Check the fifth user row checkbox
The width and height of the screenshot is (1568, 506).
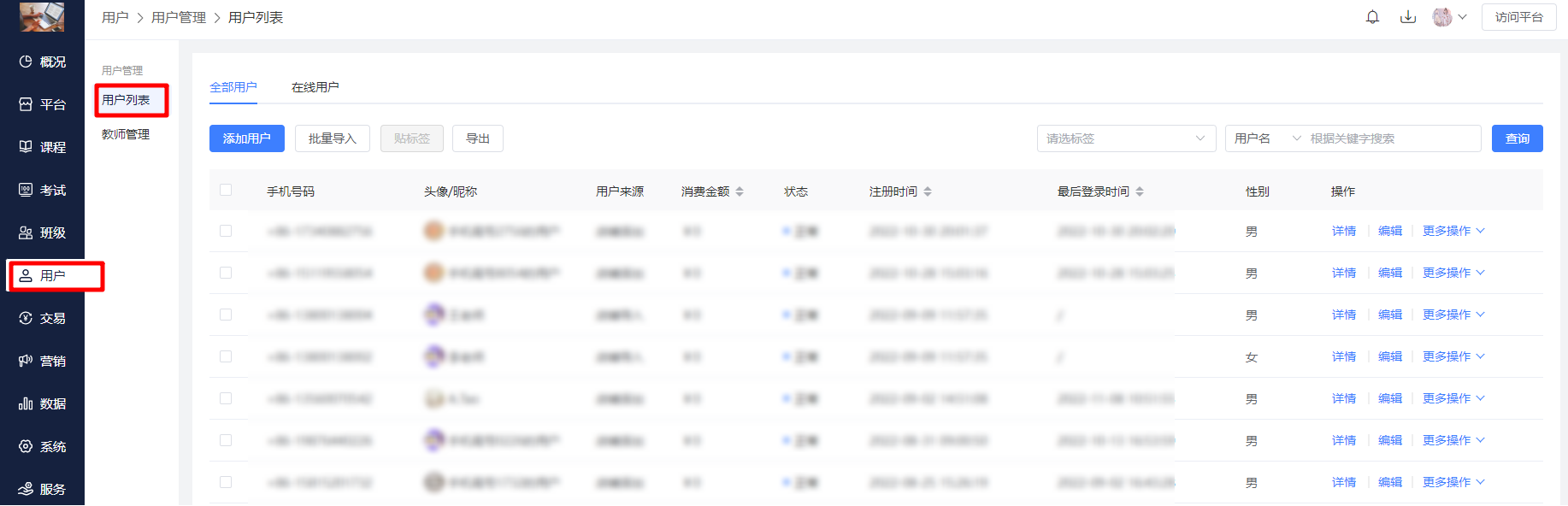click(x=226, y=398)
